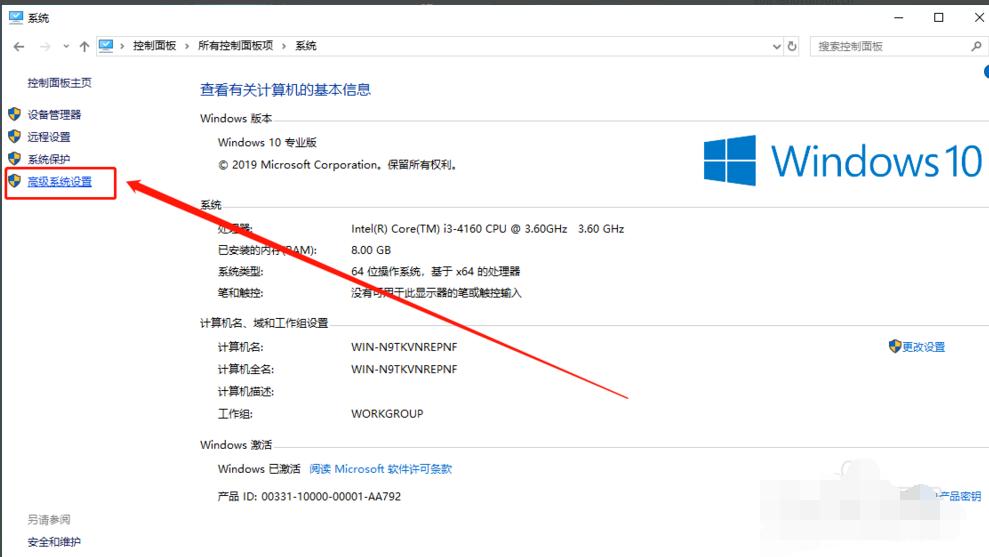Click shield icon next to 更改设置
989x557 pixels.
click(x=894, y=346)
